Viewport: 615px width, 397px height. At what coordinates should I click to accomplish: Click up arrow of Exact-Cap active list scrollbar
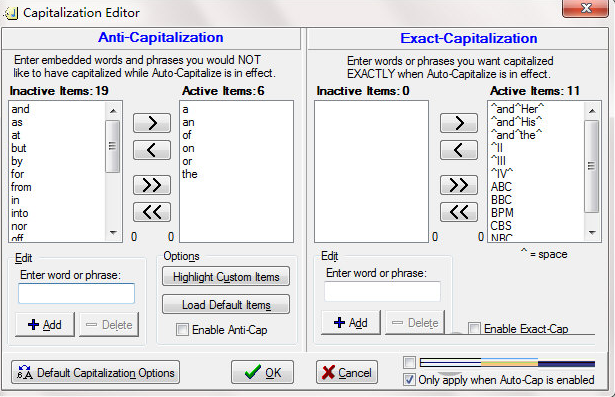coord(592,111)
